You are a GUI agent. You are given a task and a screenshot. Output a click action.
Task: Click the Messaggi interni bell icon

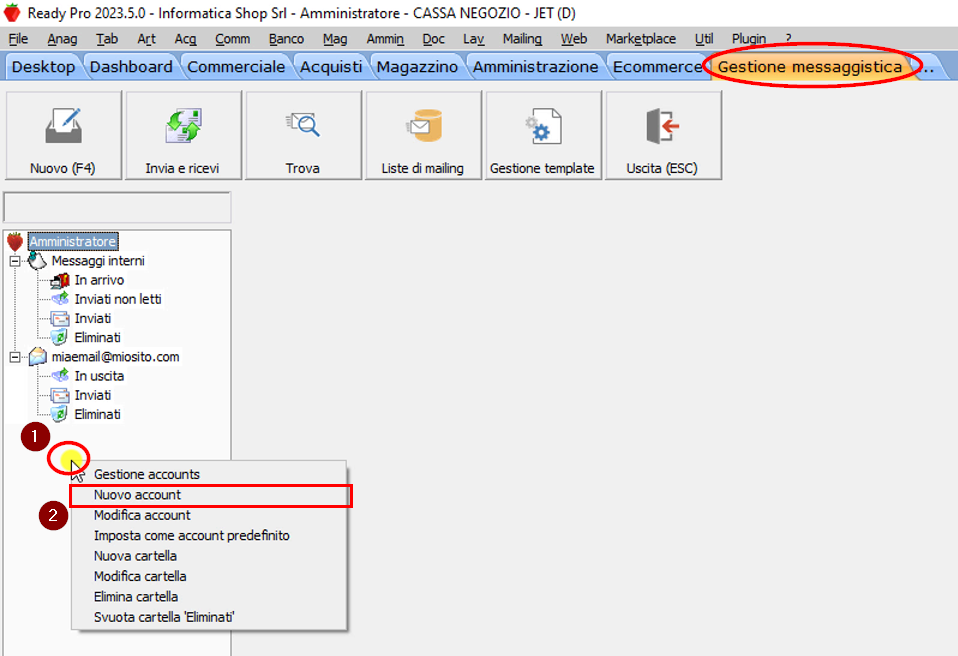pyautogui.click(x=37, y=261)
